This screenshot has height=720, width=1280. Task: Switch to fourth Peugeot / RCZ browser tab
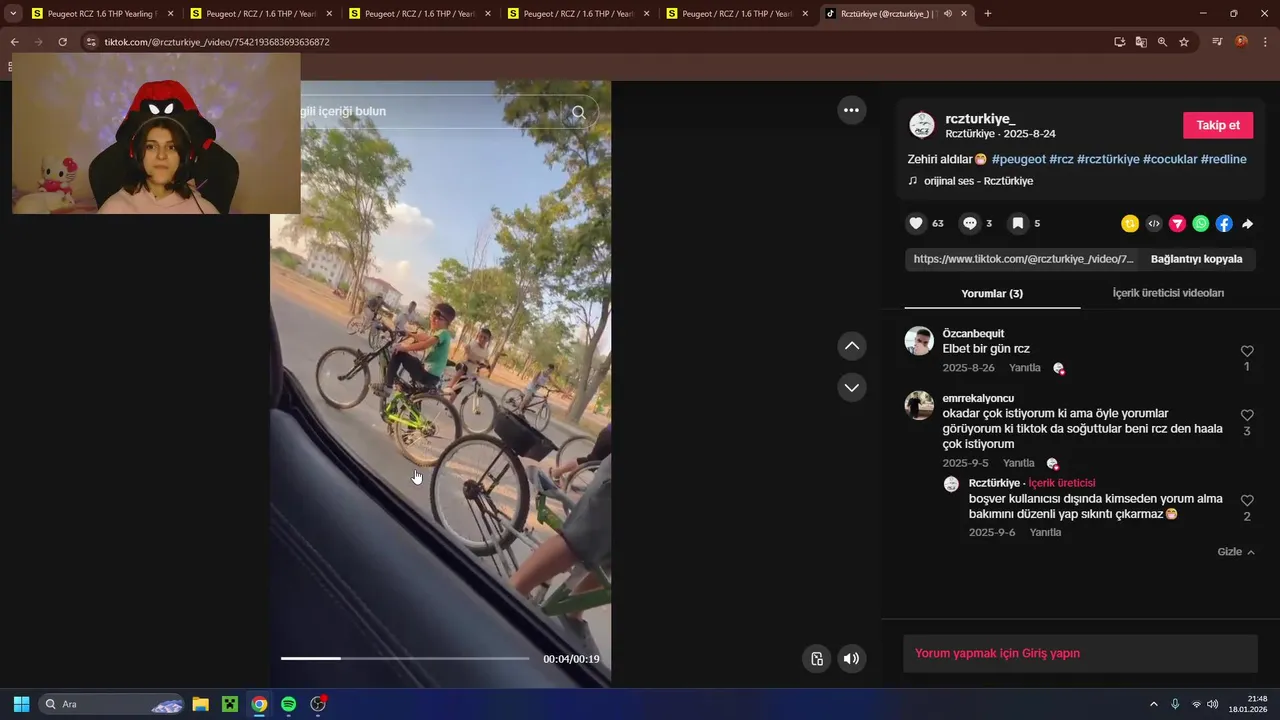tap(579, 14)
